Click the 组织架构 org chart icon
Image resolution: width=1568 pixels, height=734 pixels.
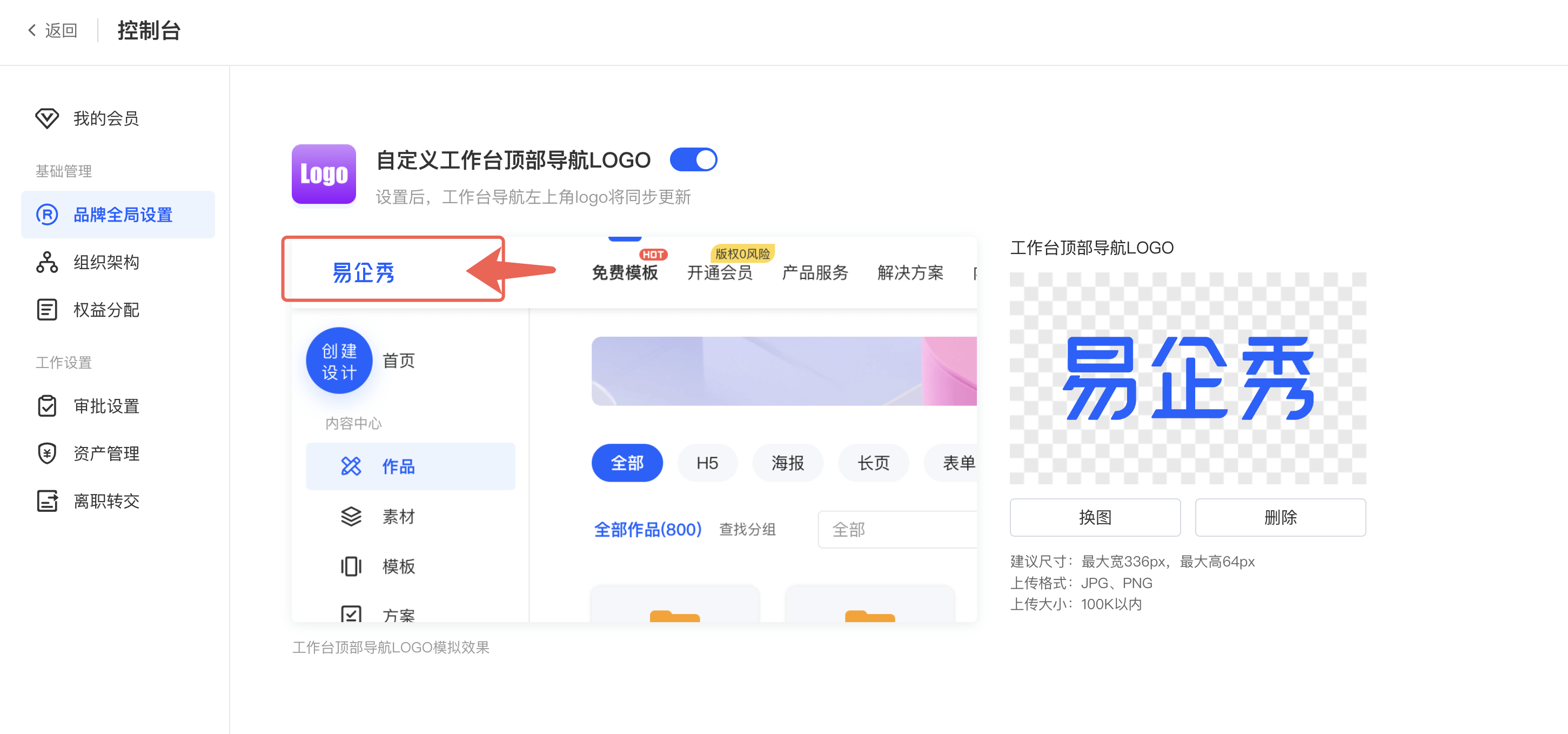47,262
